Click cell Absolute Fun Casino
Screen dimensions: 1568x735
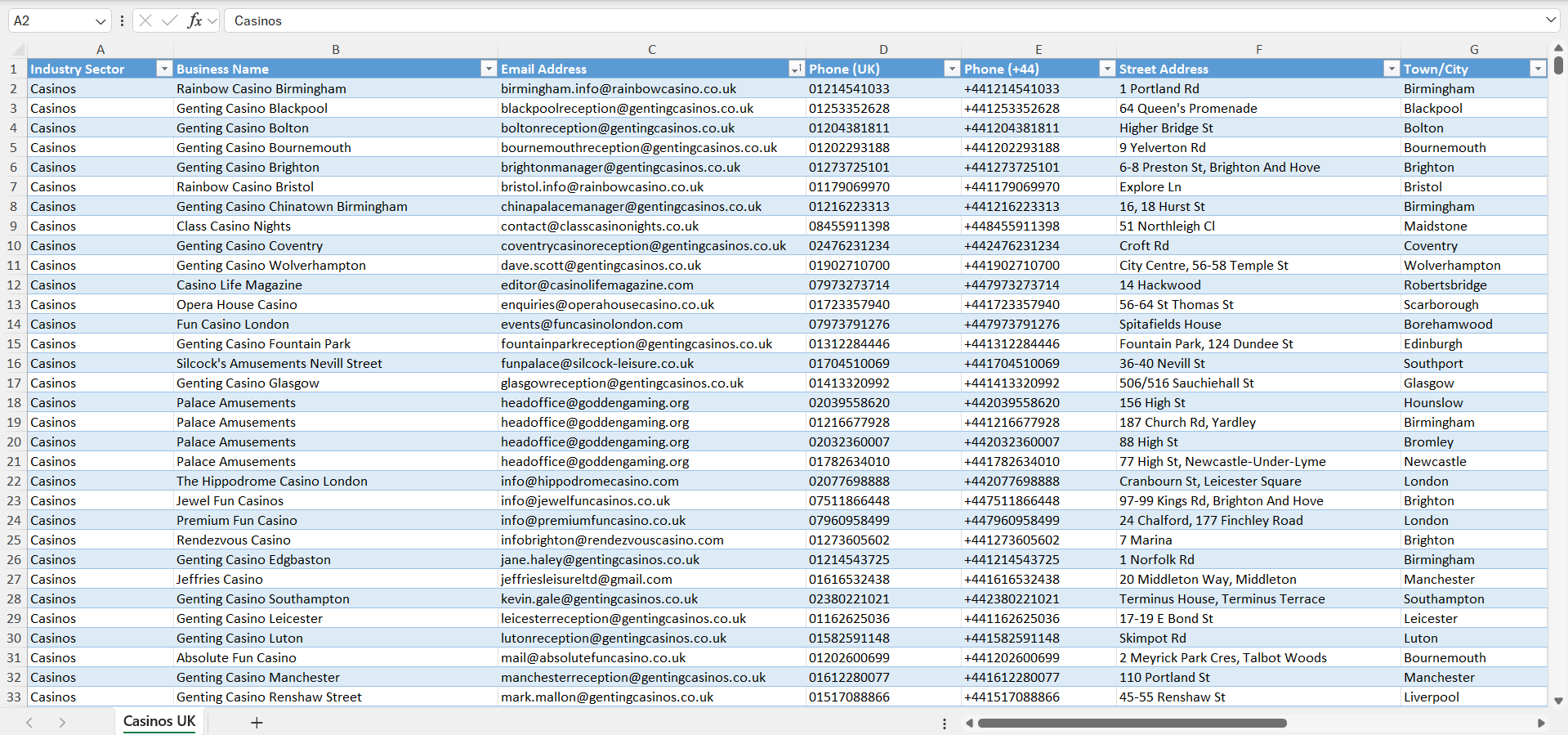(x=336, y=657)
